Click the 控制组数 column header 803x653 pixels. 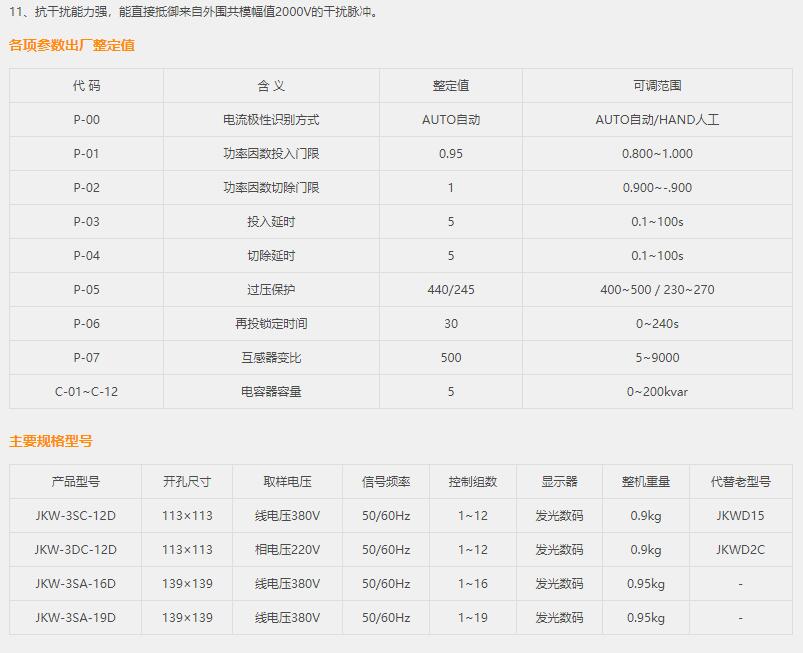coord(473,481)
